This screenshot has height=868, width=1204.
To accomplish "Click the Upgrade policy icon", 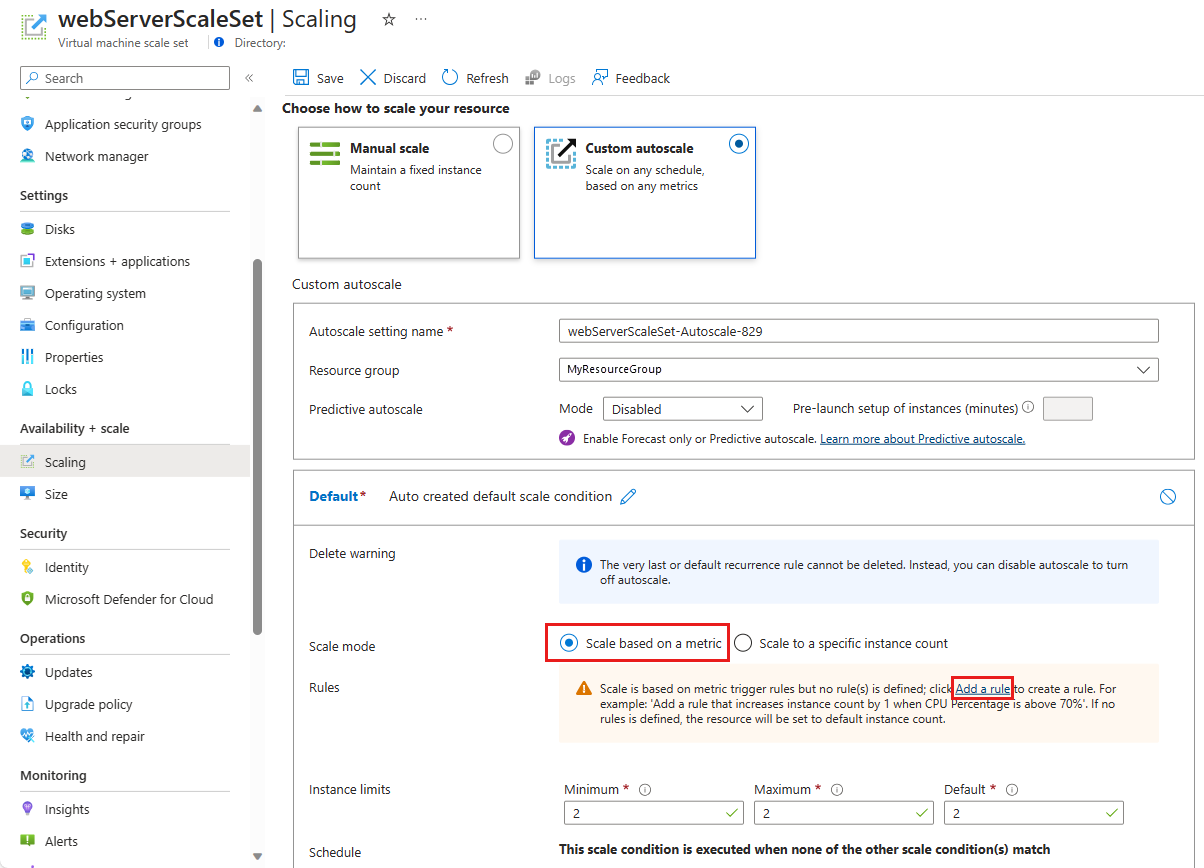I will coord(27,704).
